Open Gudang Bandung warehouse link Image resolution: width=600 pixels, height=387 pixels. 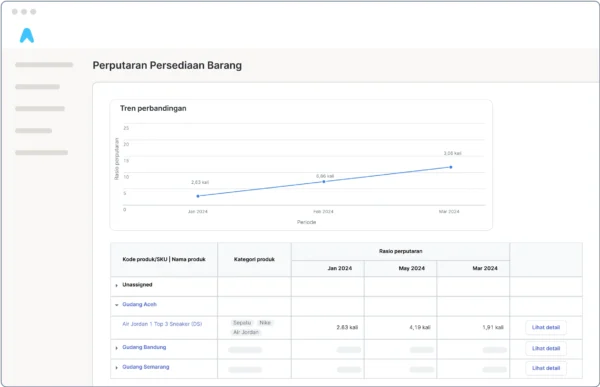click(144, 347)
